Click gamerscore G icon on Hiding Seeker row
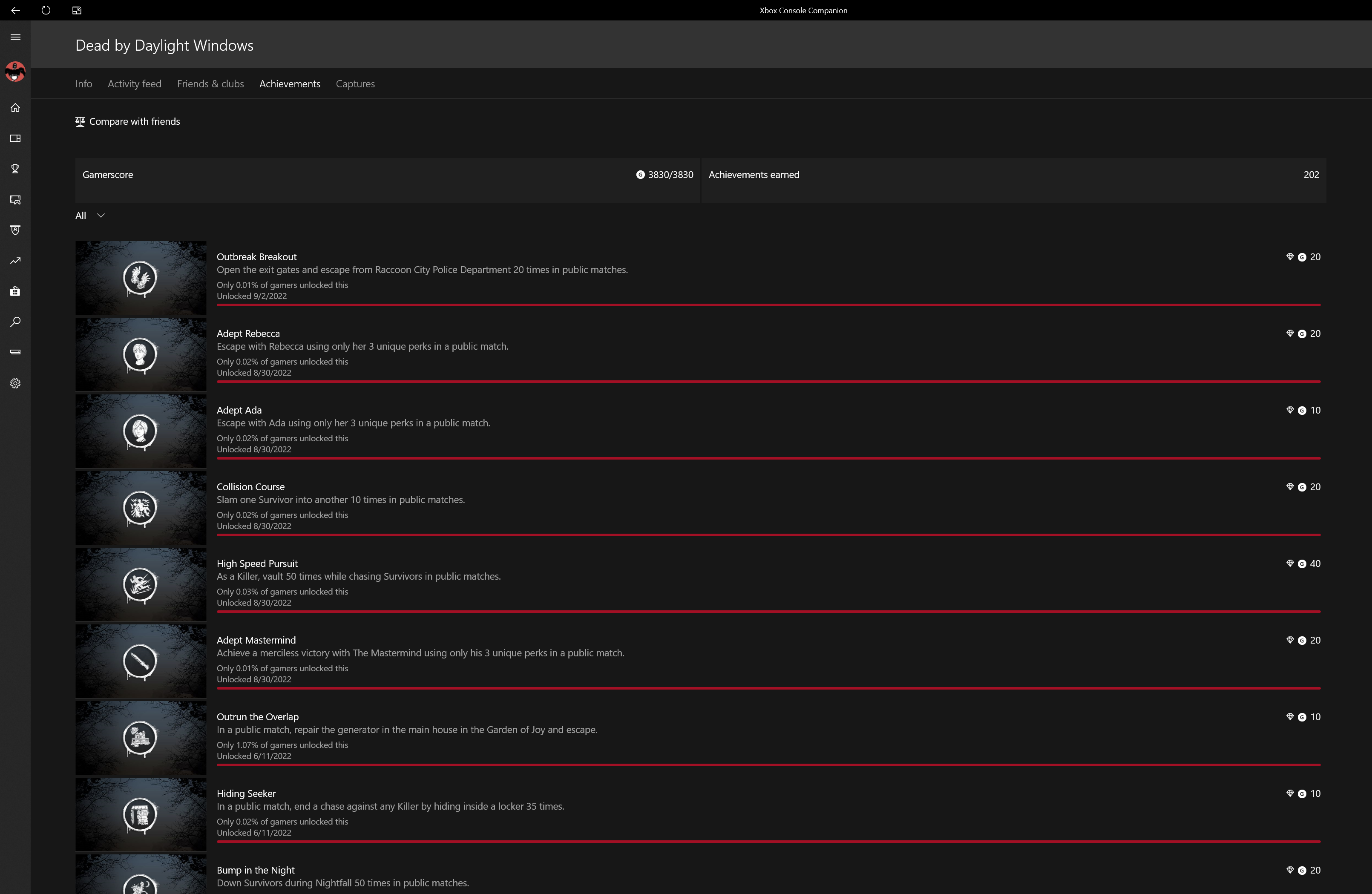 [1302, 794]
